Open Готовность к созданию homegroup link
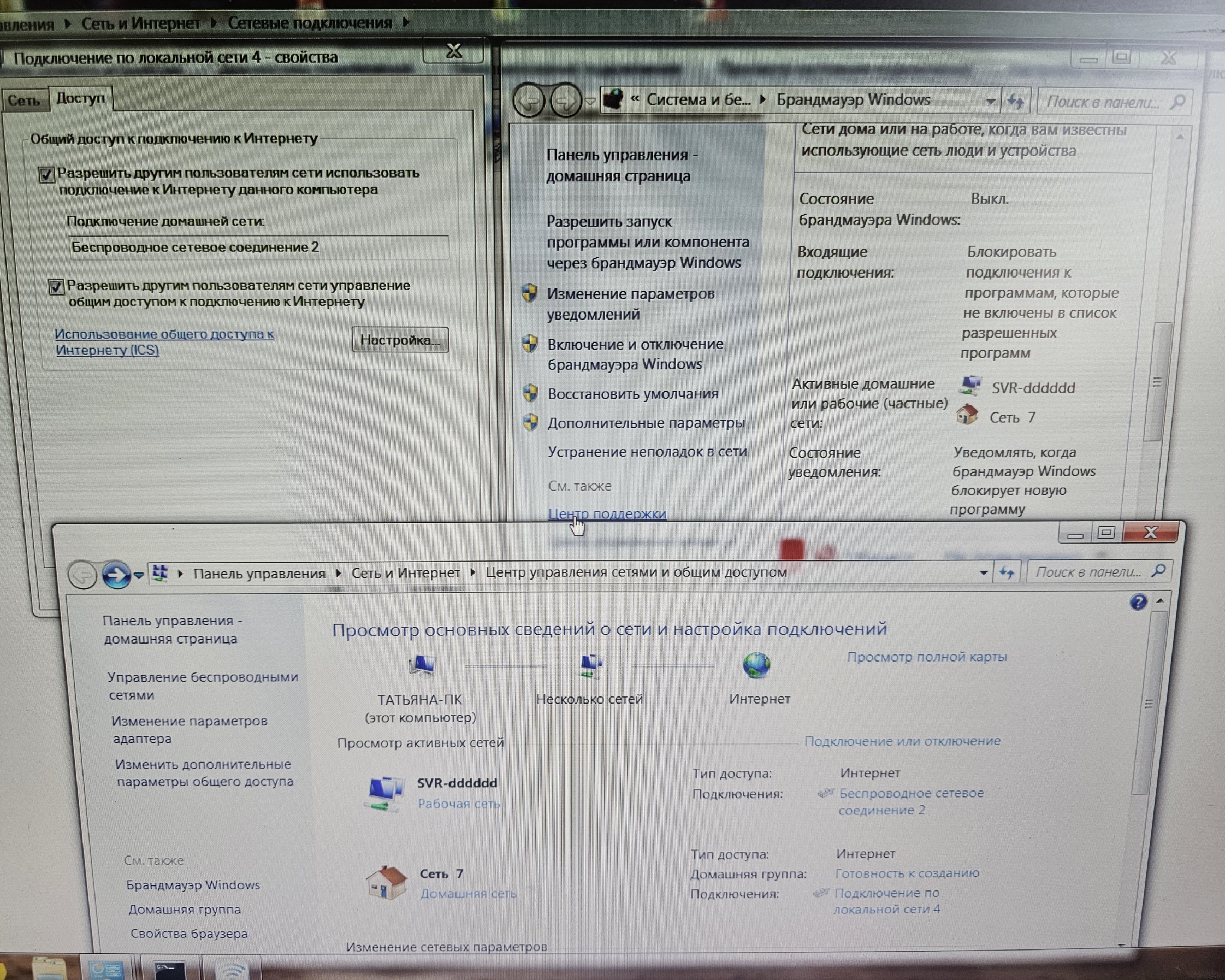 (x=907, y=872)
